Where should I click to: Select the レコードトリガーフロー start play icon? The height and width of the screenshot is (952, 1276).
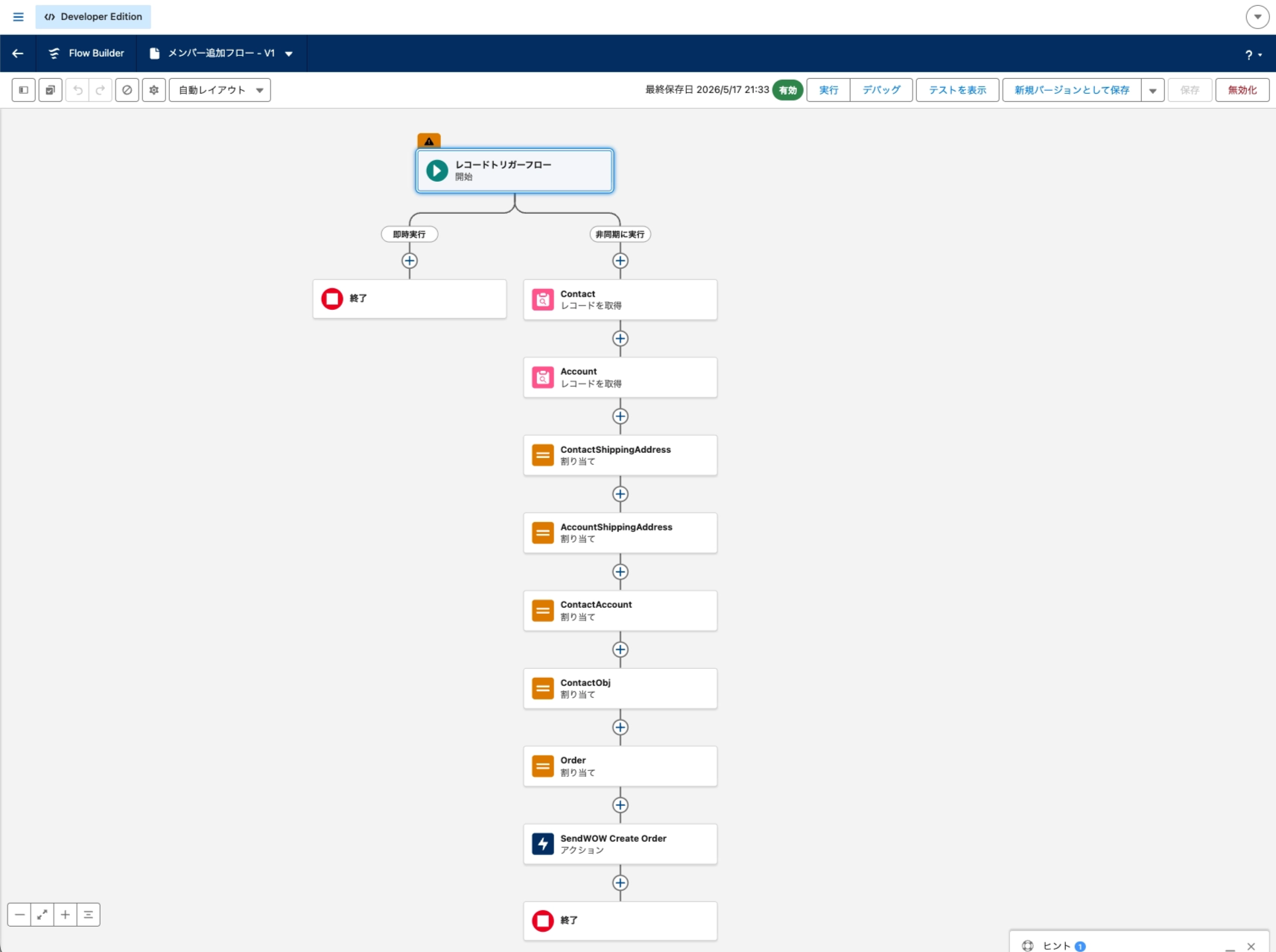(x=437, y=171)
